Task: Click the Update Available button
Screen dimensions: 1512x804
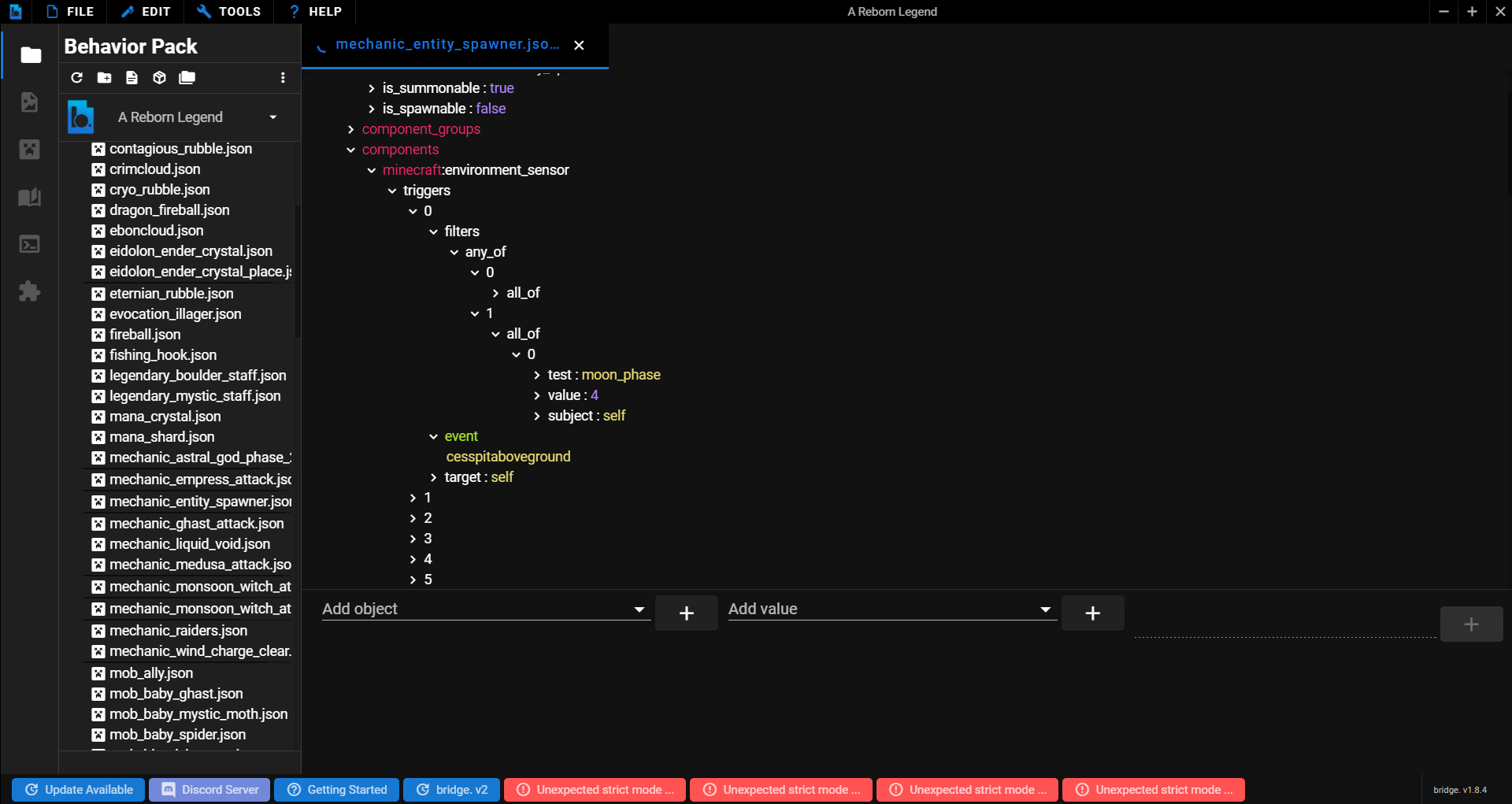Action: (x=78, y=790)
